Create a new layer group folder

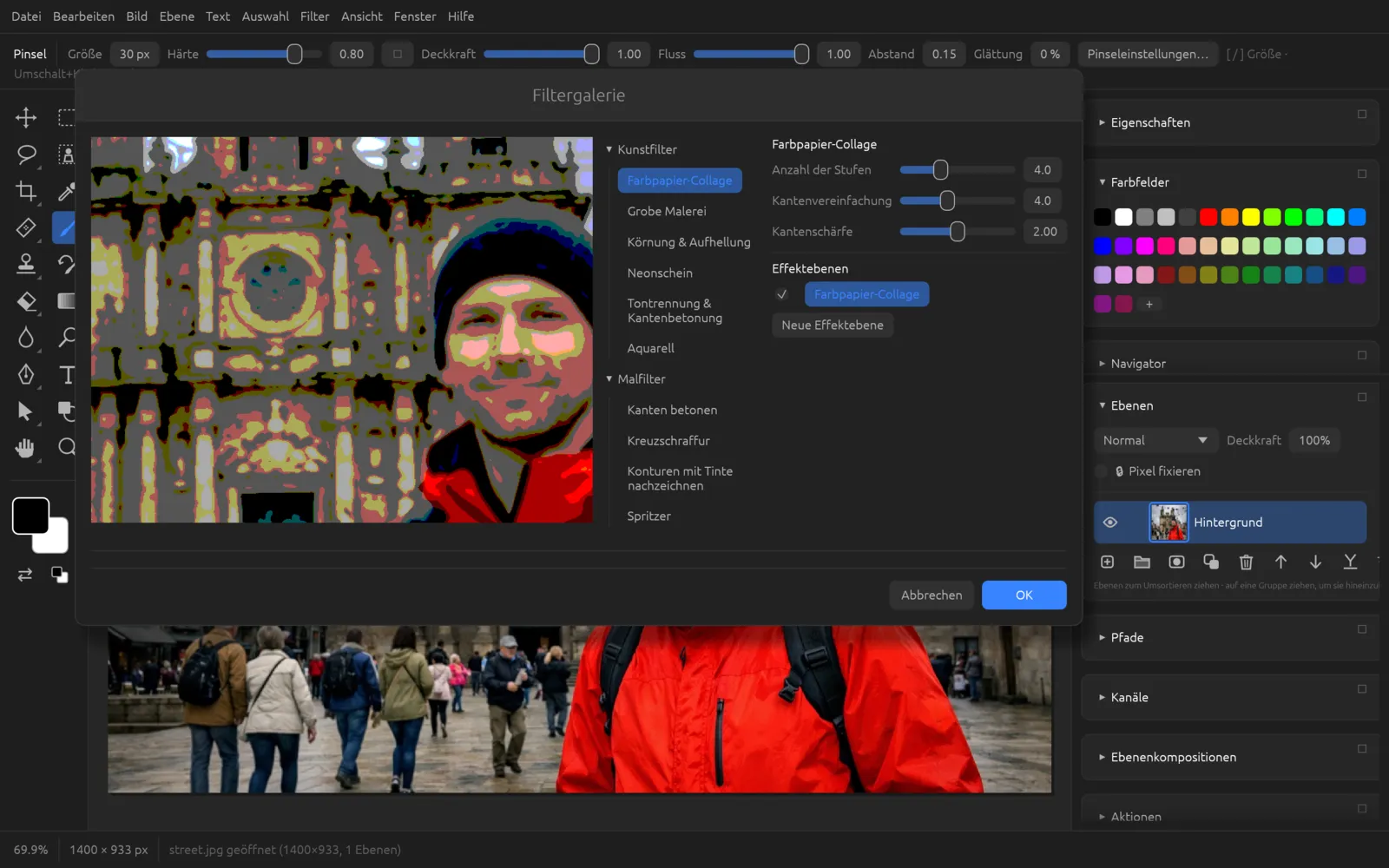(1142, 562)
